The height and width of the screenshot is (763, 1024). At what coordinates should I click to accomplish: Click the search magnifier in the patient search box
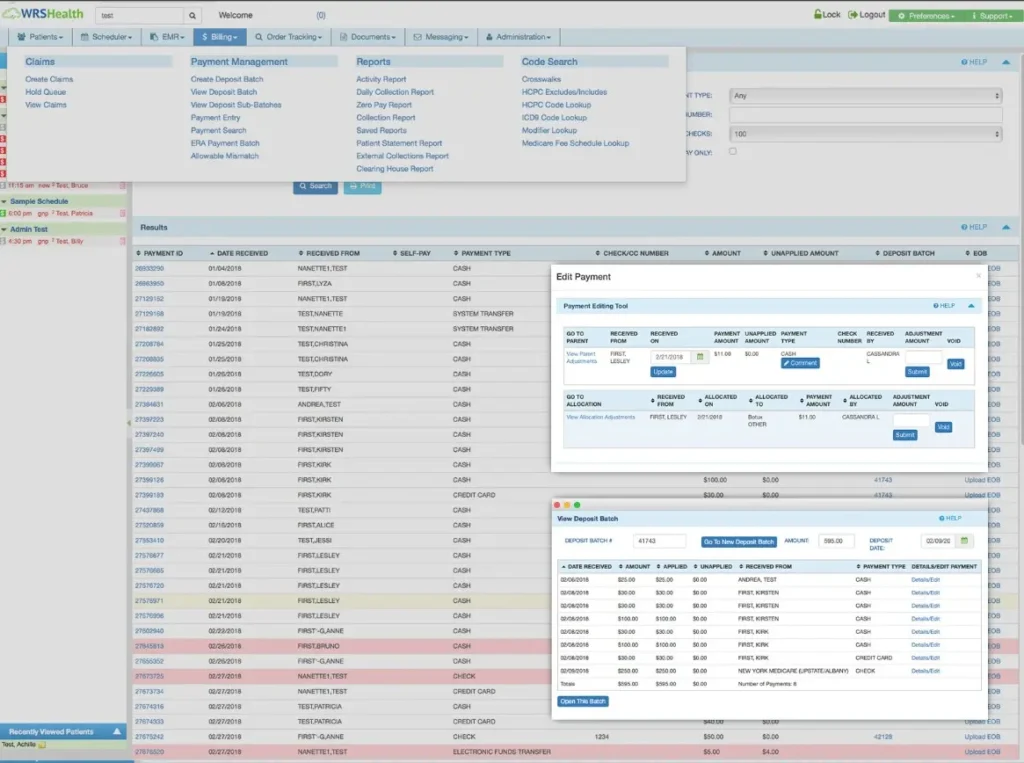(x=190, y=15)
